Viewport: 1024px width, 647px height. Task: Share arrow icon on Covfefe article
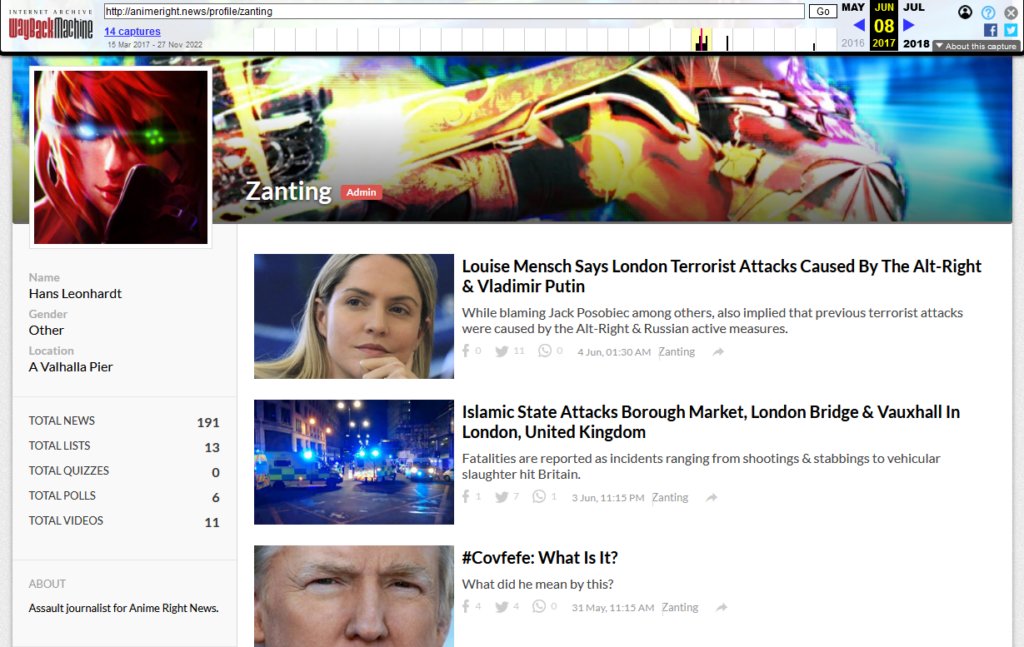(722, 607)
